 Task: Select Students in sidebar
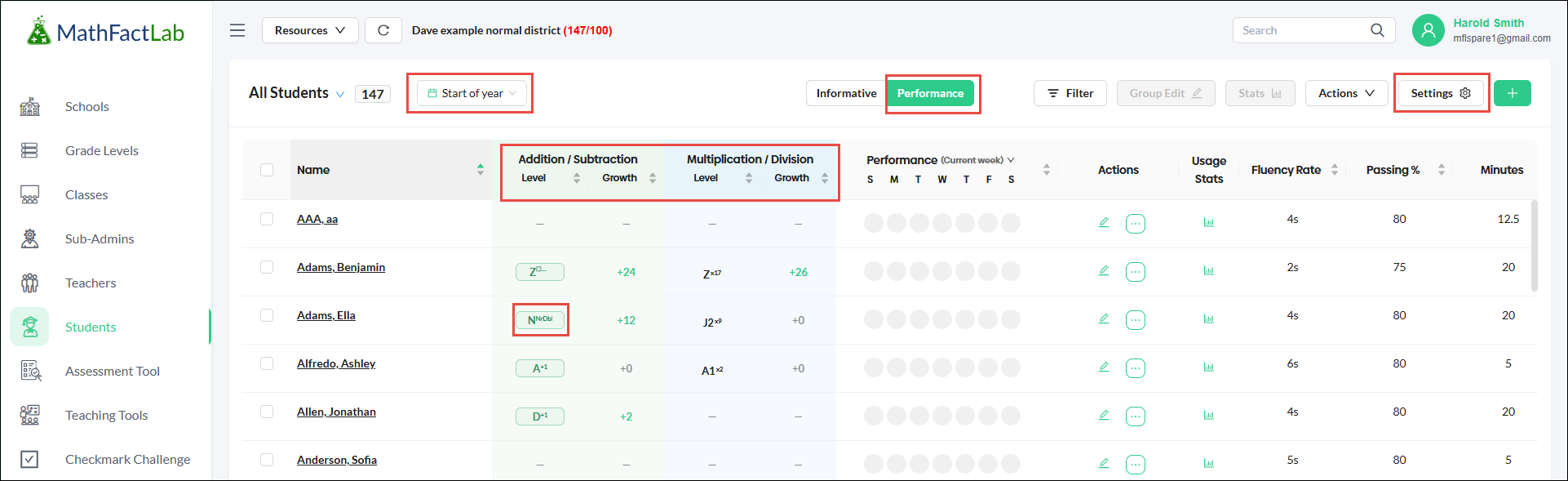[91, 327]
